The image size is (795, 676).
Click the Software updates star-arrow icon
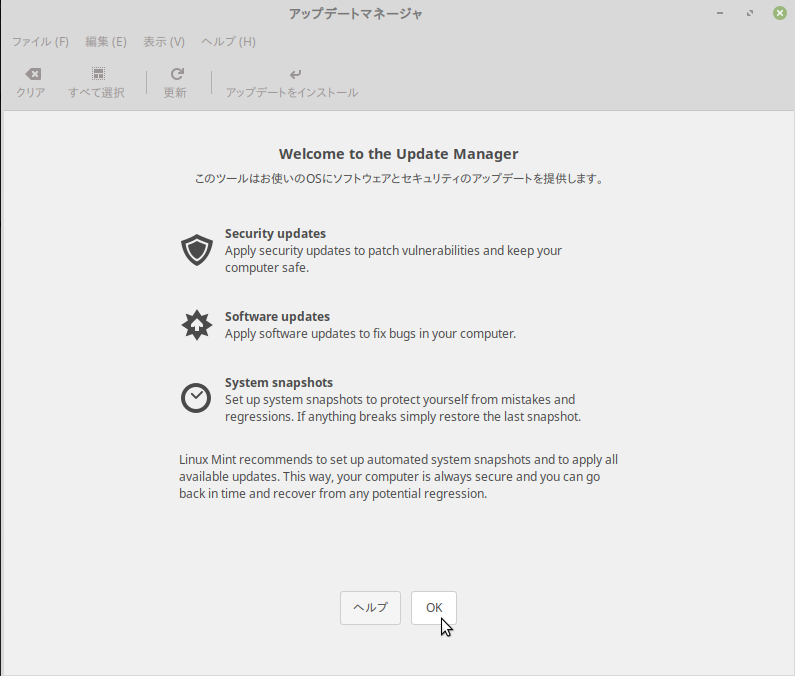pyautogui.click(x=197, y=325)
